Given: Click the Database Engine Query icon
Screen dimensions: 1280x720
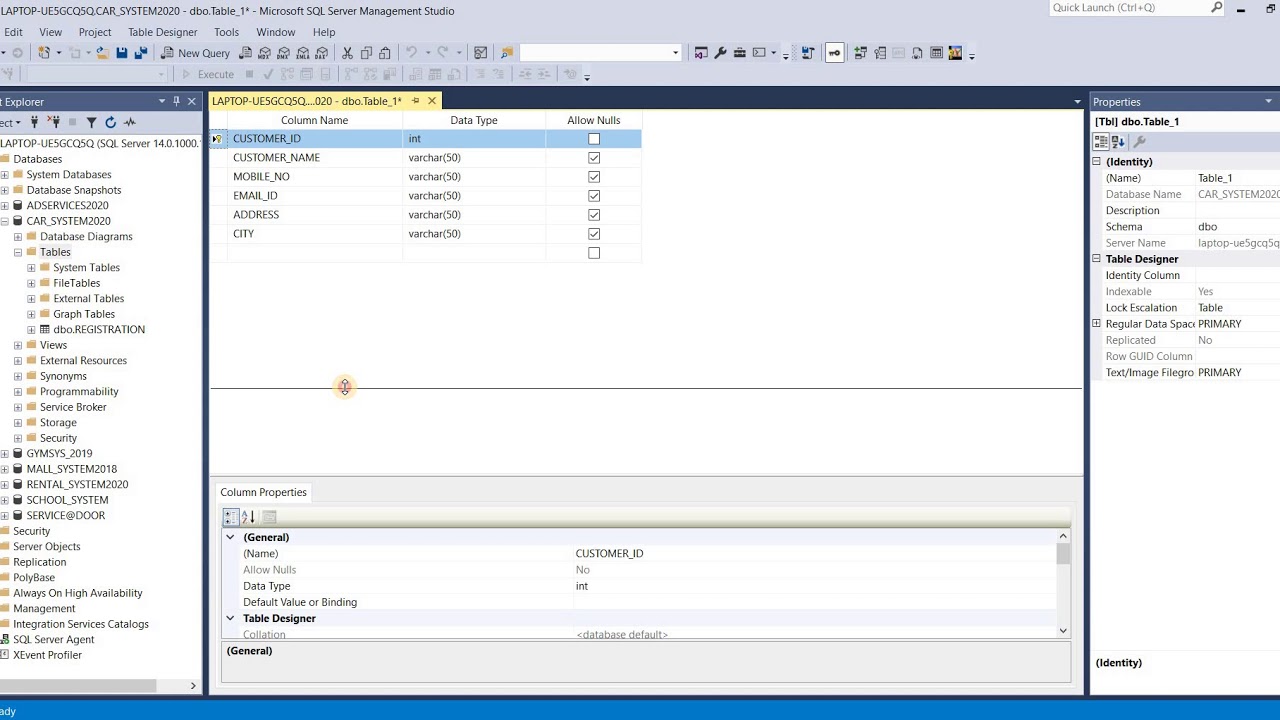Looking at the screenshot, I should pyautogui.click(x=246, y=53).
